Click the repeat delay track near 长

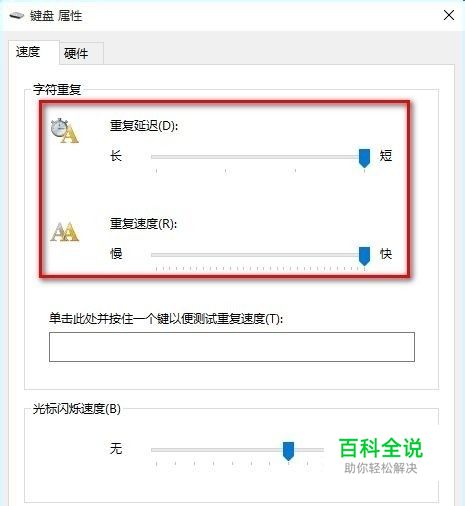[x=173, y=157]
